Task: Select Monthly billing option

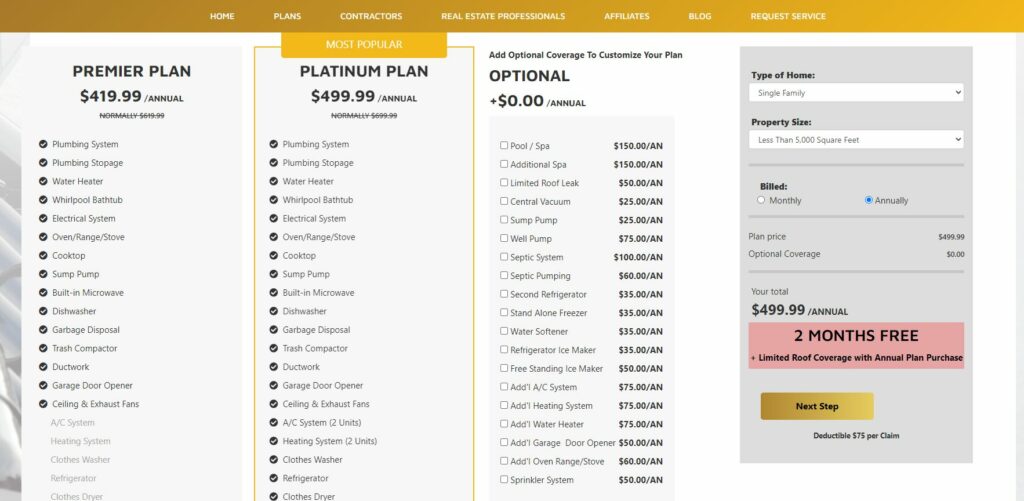Action: (x=761, y=200)
